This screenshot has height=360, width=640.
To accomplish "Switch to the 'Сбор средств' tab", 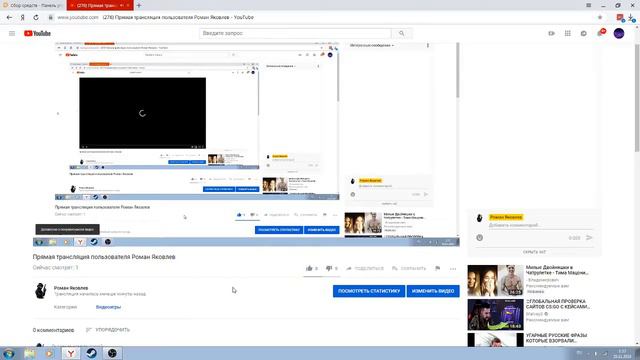I will tap(33, 5).
